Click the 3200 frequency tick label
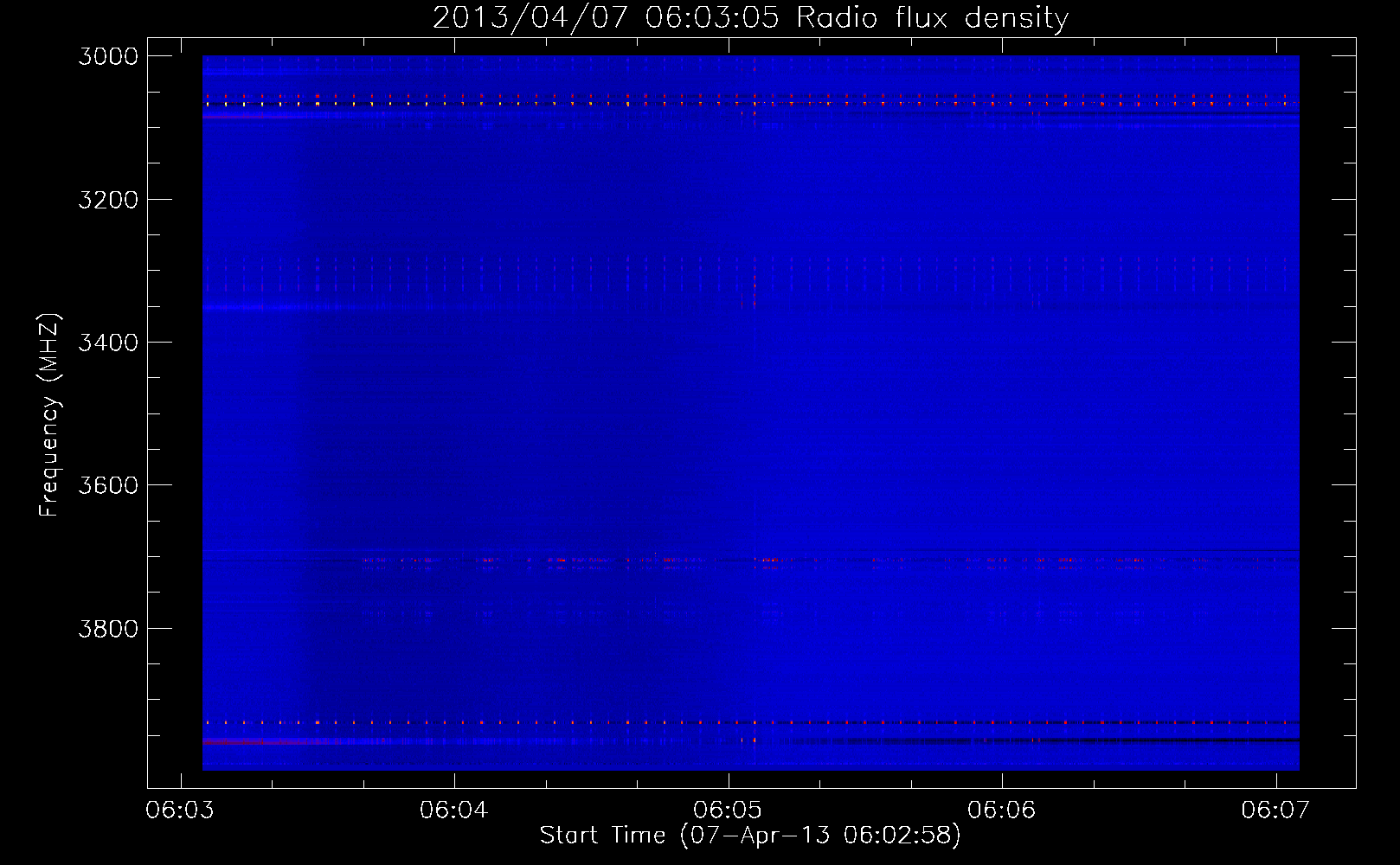The width and height of the screenshot is (1400, 865). click(108, 200)
